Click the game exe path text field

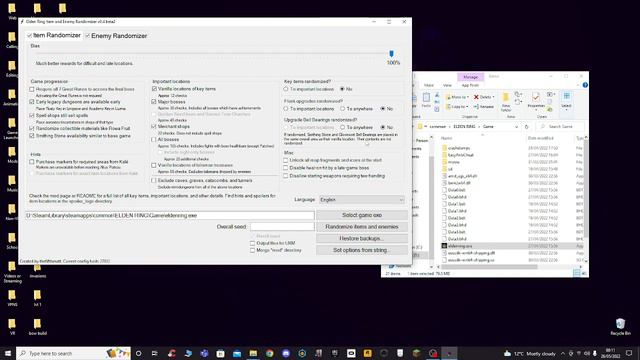point(170,215)
